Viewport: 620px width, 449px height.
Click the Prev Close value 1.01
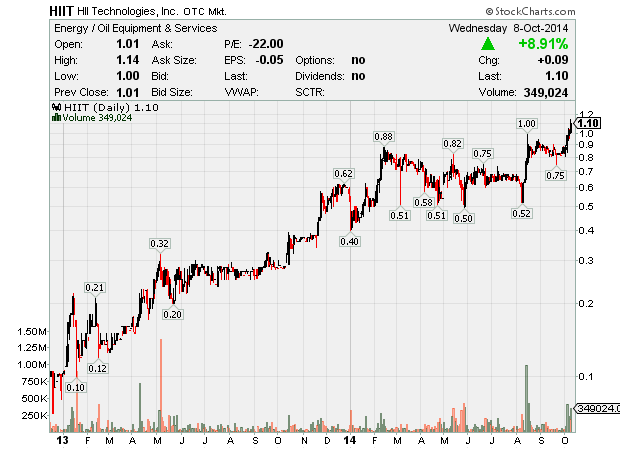point(128,92)
